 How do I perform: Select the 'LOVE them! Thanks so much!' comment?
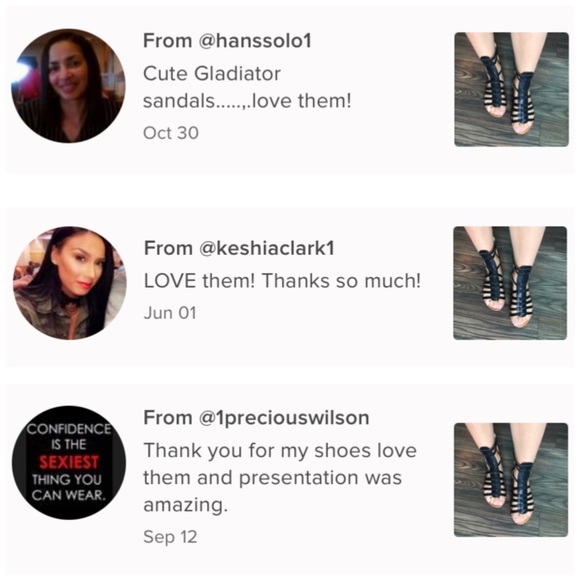pos(282,281)
